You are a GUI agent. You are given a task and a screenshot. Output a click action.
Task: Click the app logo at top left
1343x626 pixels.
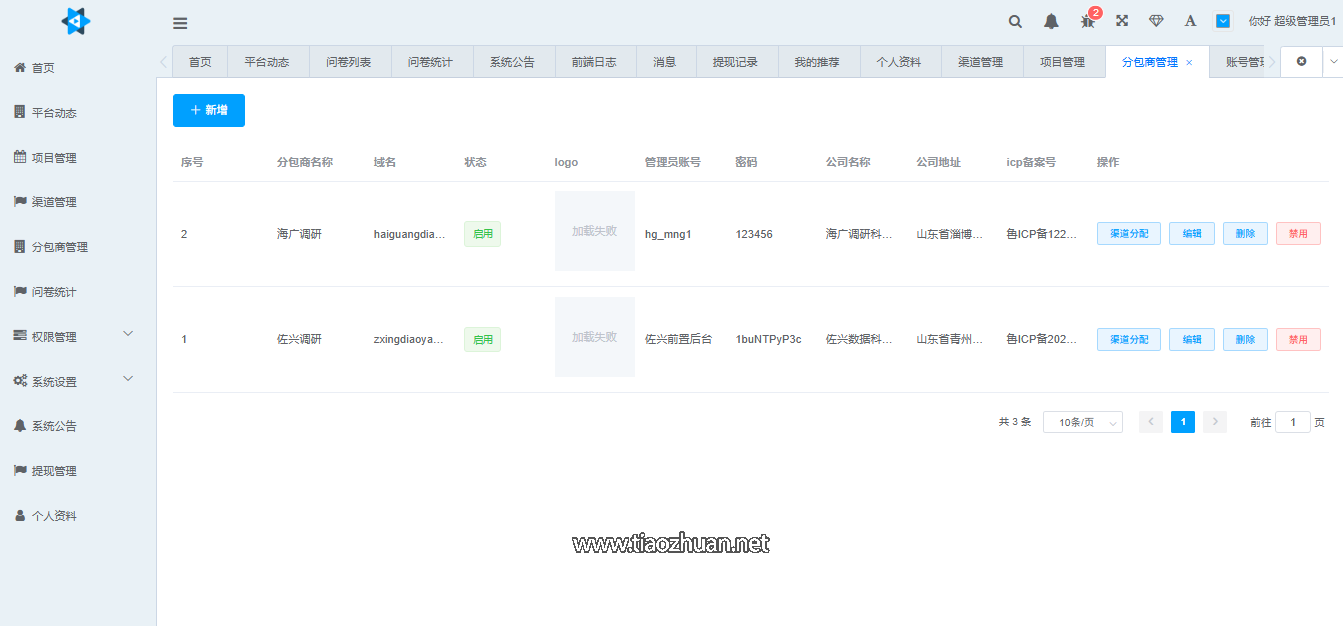click(76, 21)
